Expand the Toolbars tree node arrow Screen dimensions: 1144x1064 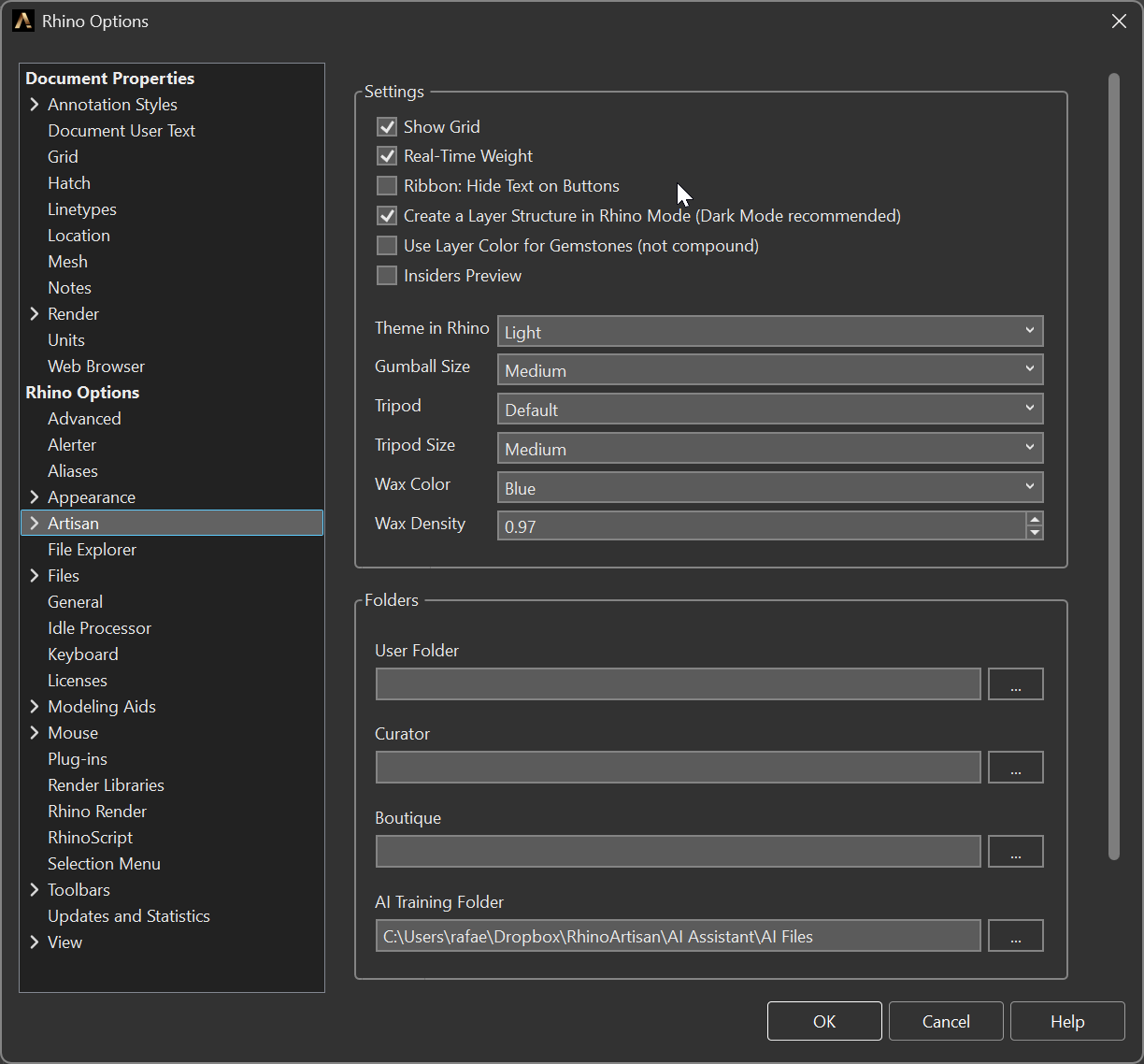35,890
